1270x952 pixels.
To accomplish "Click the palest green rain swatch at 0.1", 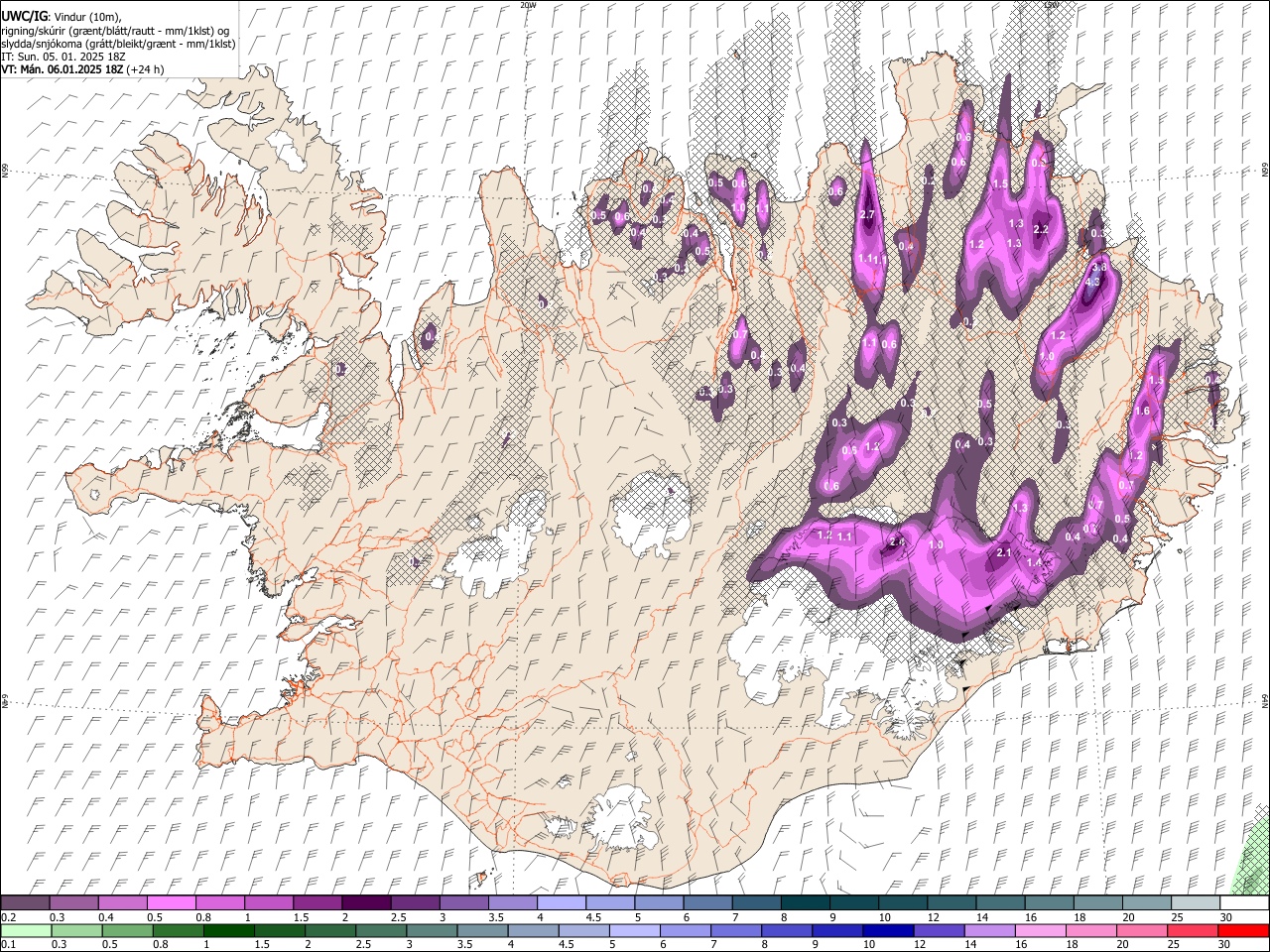I will point(26,930).
